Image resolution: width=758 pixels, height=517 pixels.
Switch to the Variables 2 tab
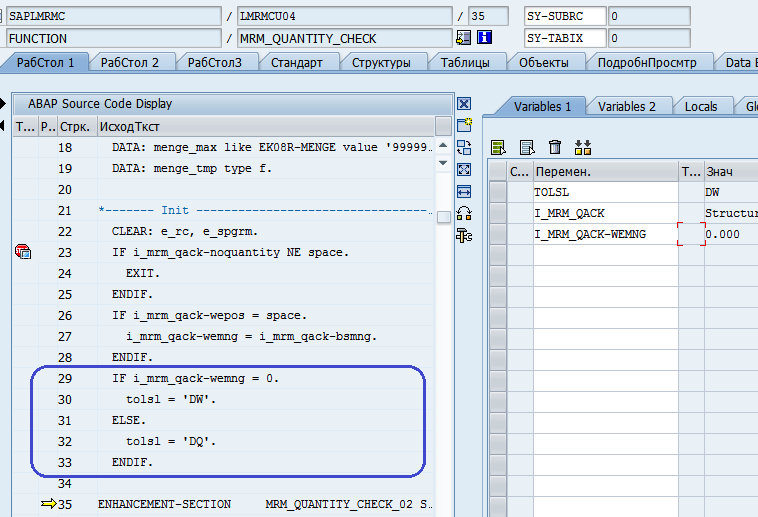(627, 106)
